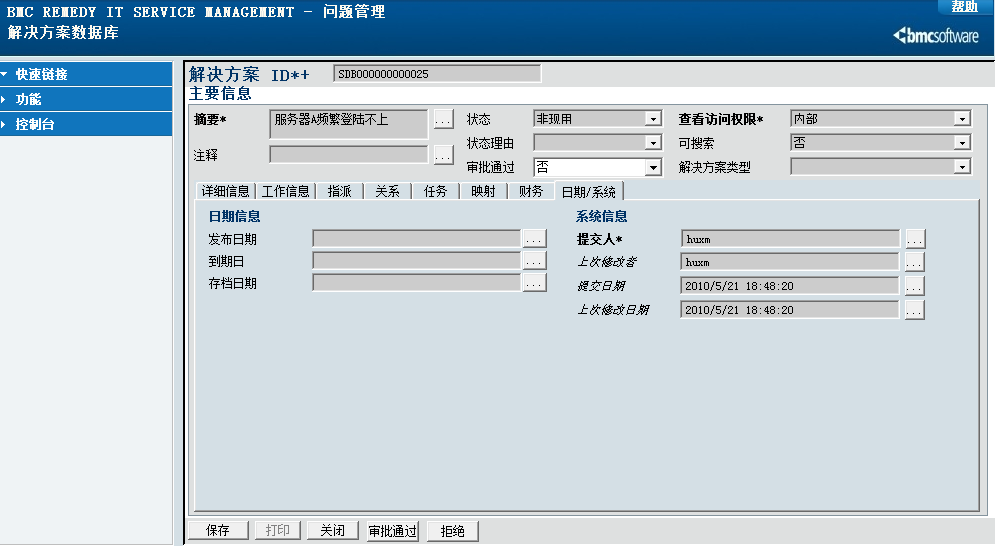The height and width of the screenshot is (546, 995).
Task: Click the 解决方案 ID input field
Action: point(437,74)
